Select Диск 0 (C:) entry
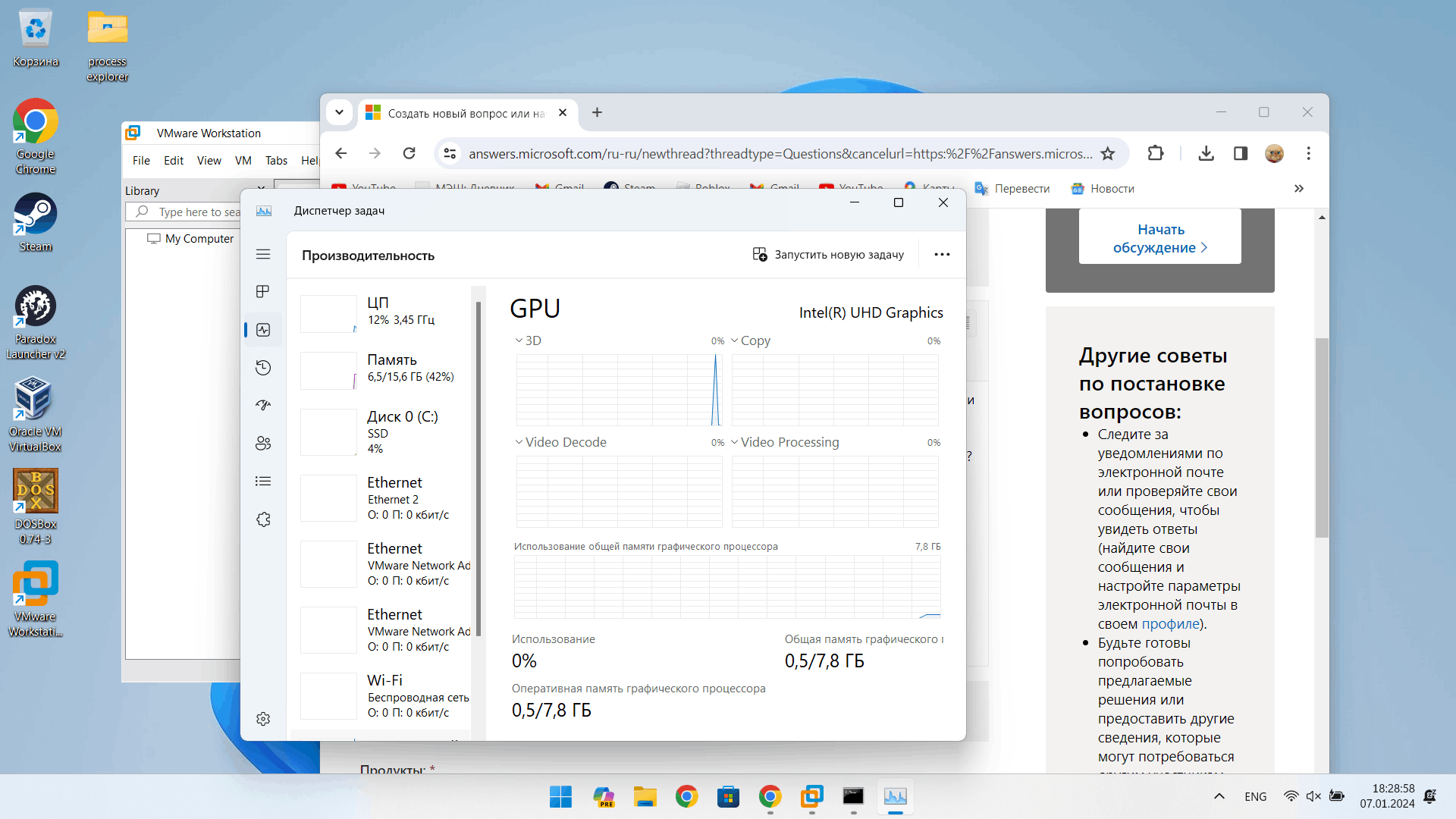Image resolution: width=1456 pixels, height=819 pixels. coord(384,431)
